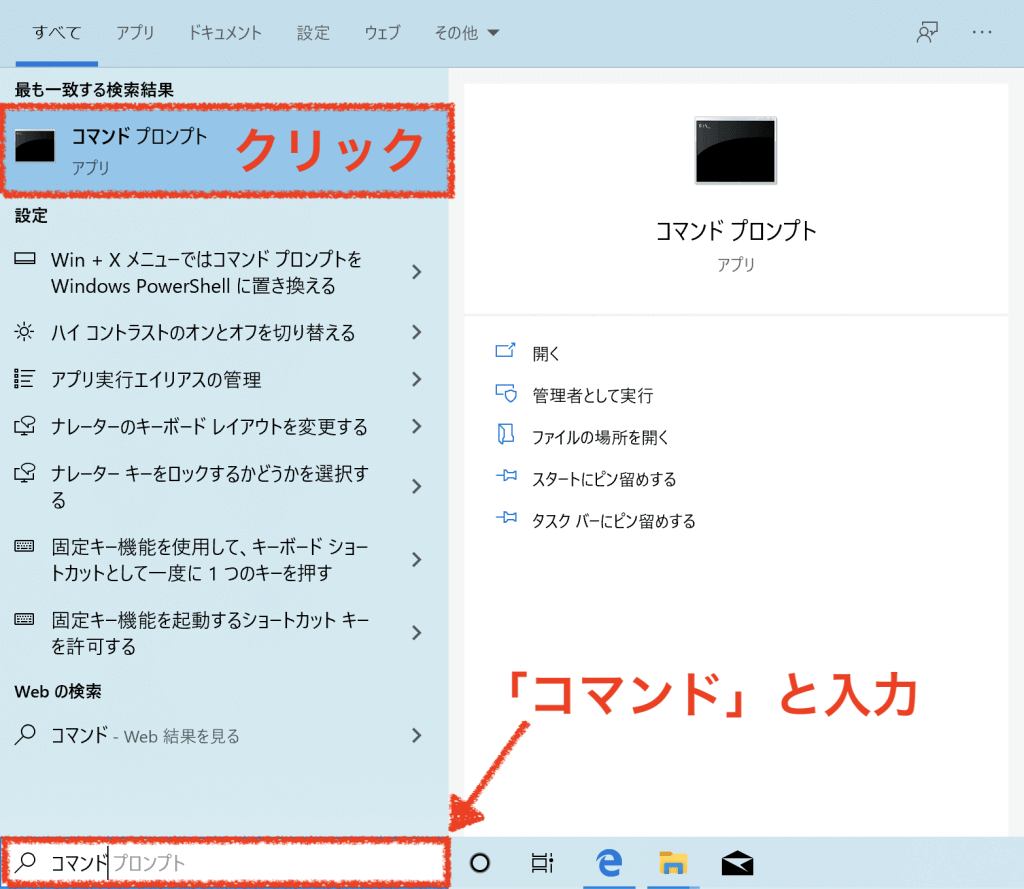Click the pin to taskbar icon

[505, 518]
